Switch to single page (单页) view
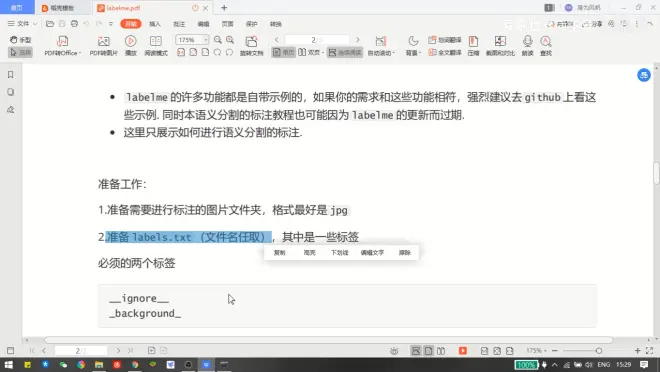660x372 pixels. click(283, 52)
